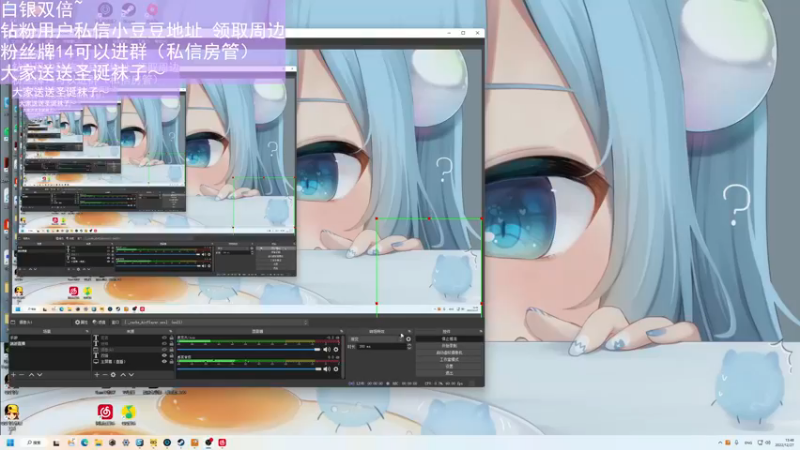
Task: Lock the fourth text source
Action: coord(171,356)
